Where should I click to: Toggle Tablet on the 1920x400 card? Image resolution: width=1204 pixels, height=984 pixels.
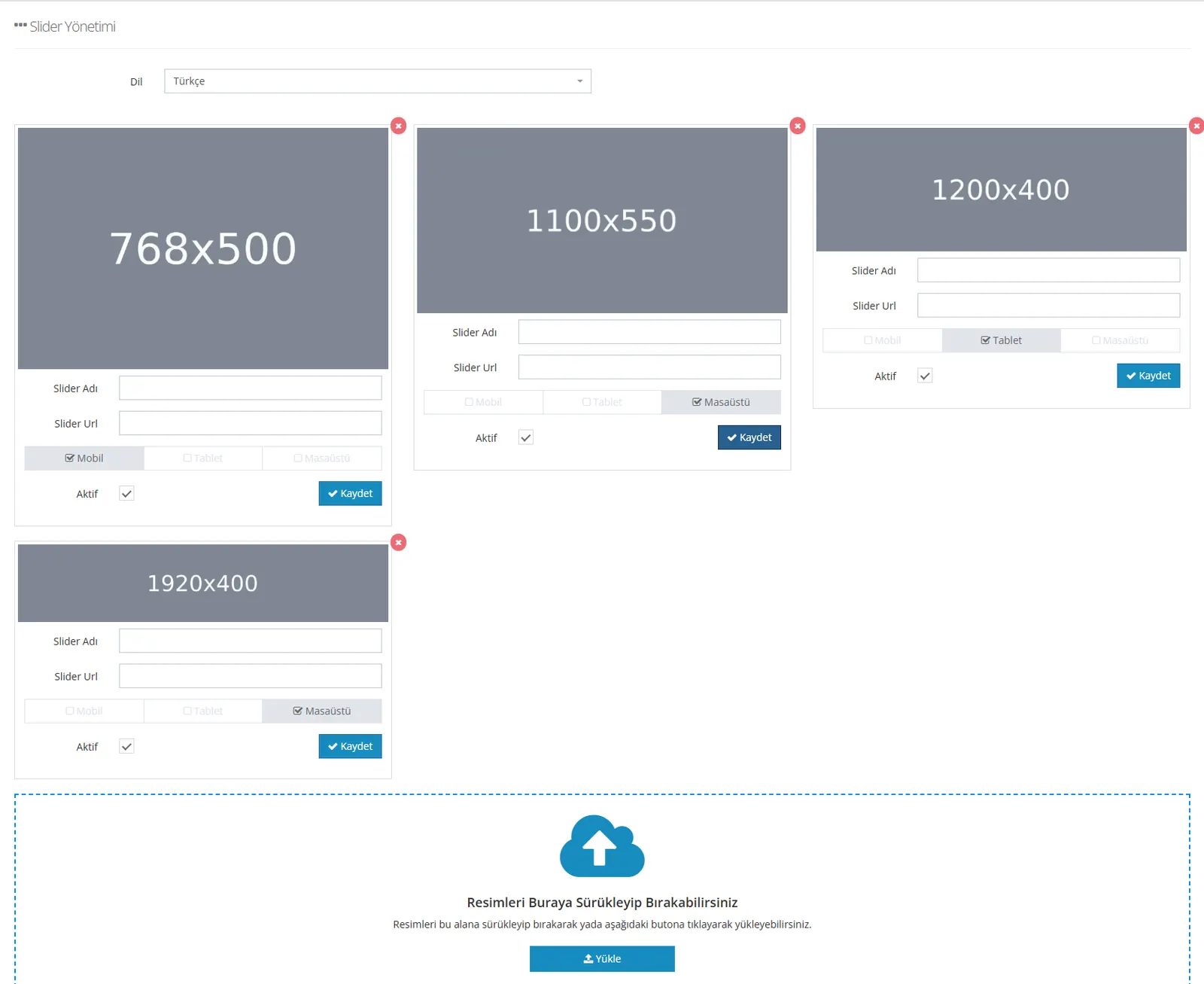(203, 711)
